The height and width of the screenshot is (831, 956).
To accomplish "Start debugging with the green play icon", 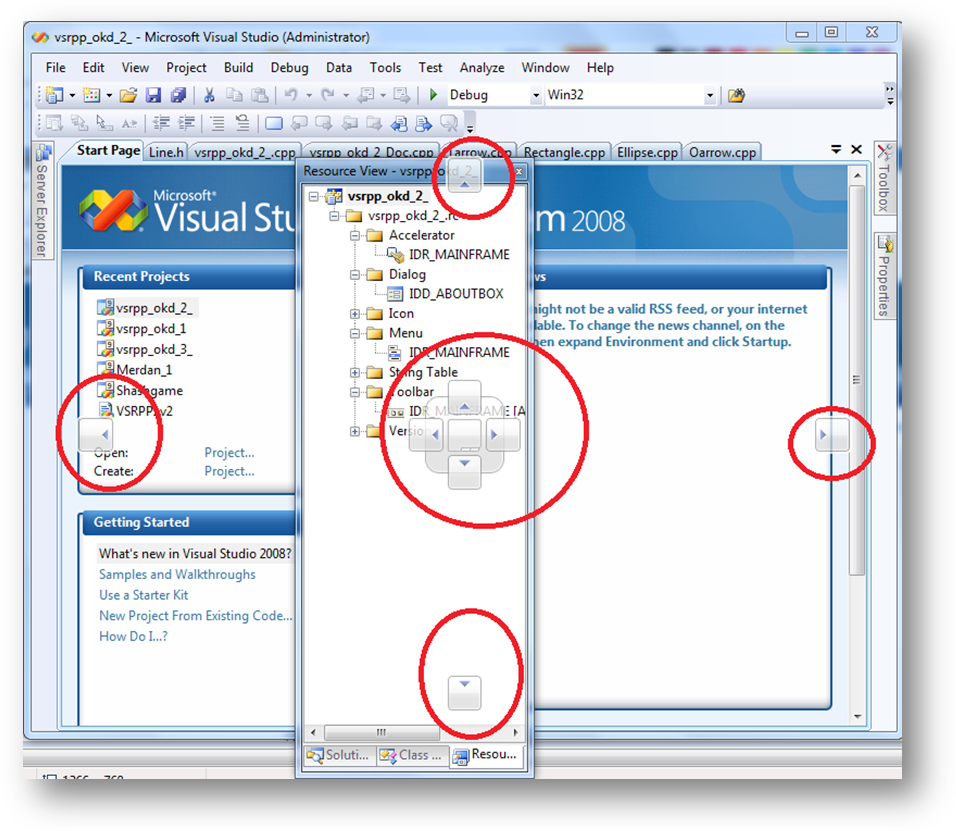I will 433,95.
